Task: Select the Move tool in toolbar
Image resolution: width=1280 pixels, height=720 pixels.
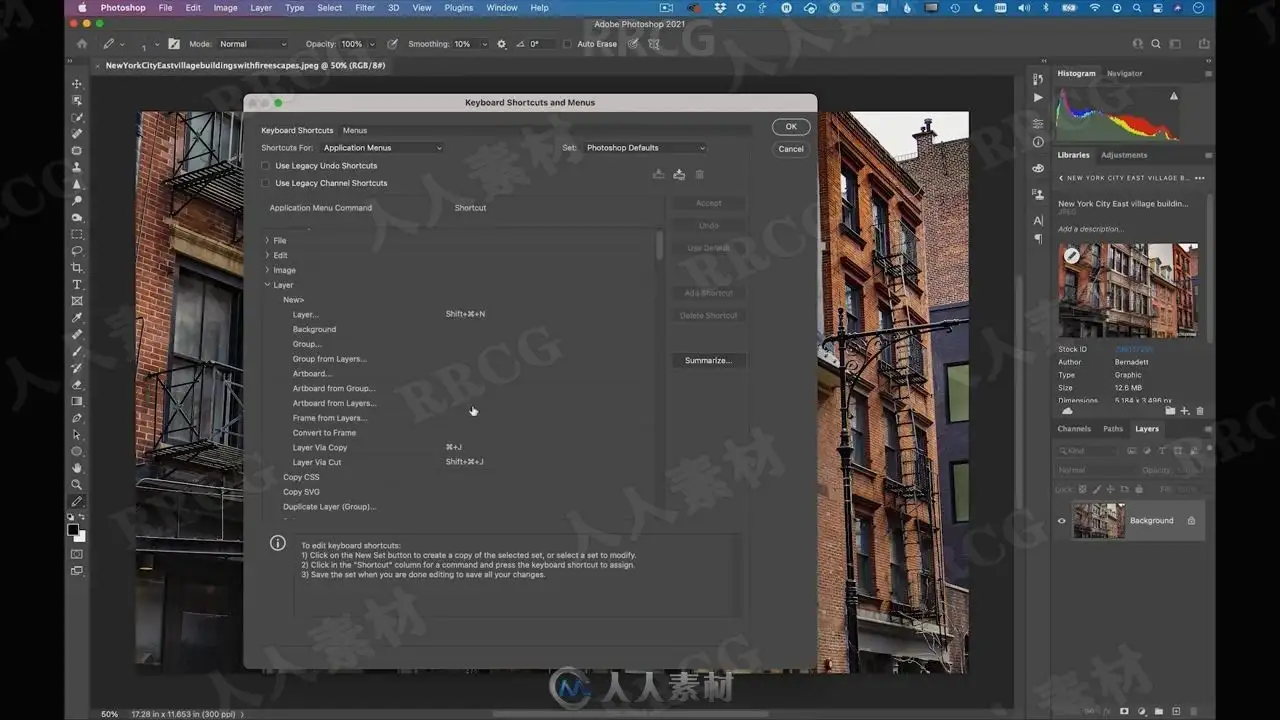Action: 77,83
